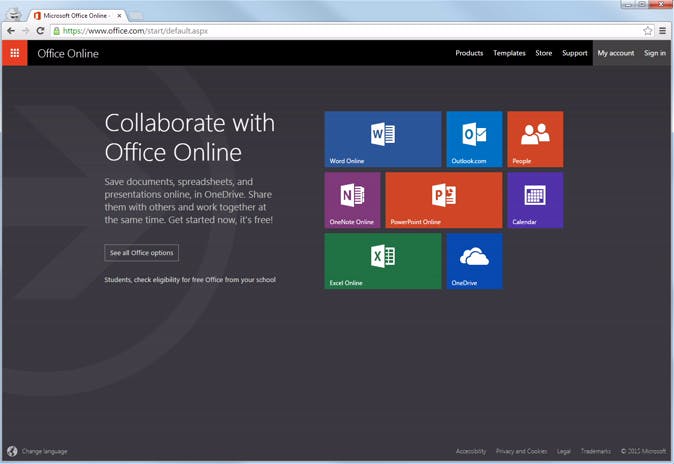
Task: Open the Legal footer link
Action: (564, 451)
